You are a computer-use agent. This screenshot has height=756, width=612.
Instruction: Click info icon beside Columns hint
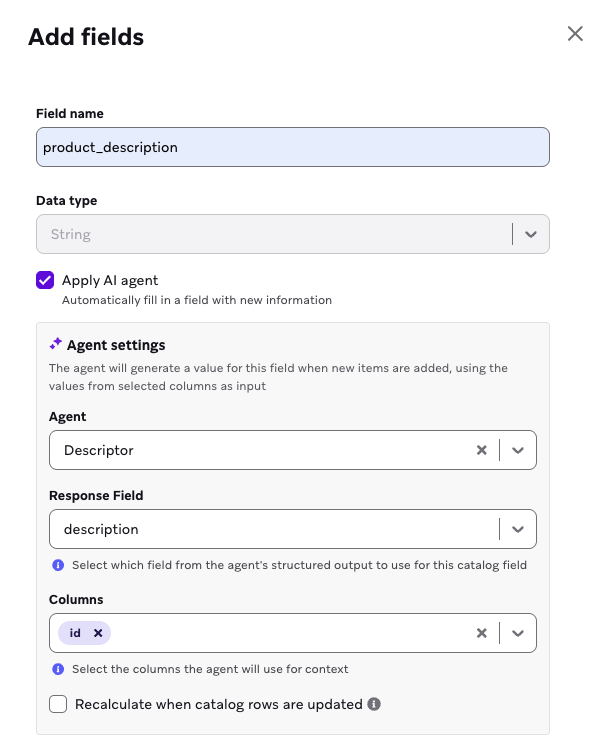[58, 669]
